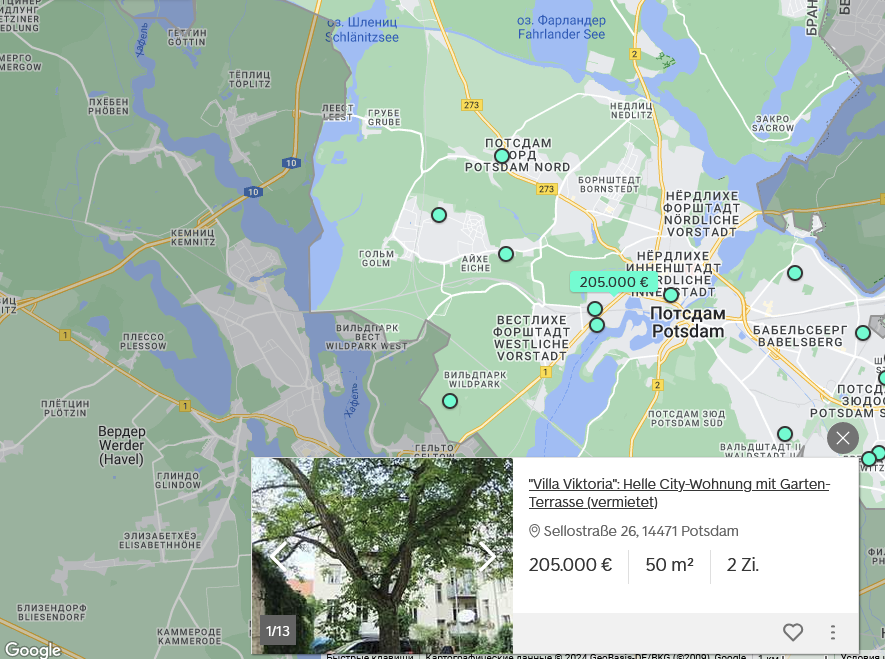Click the 2 Zi. rooms value
This screenshot has width=885, height=659.
coord(743,565)
